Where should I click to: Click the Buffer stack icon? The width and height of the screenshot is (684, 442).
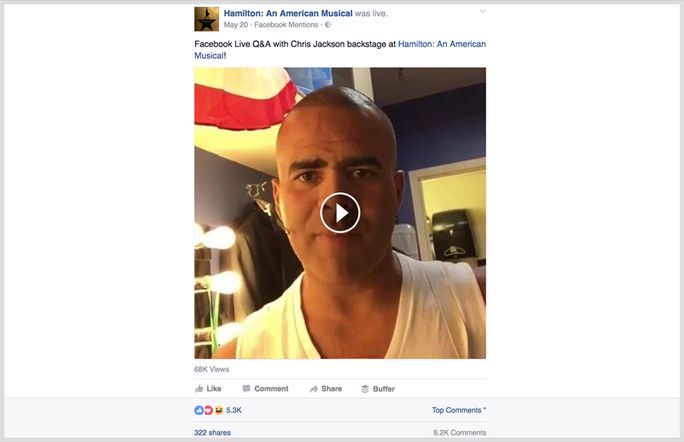[x=365, y=389]
